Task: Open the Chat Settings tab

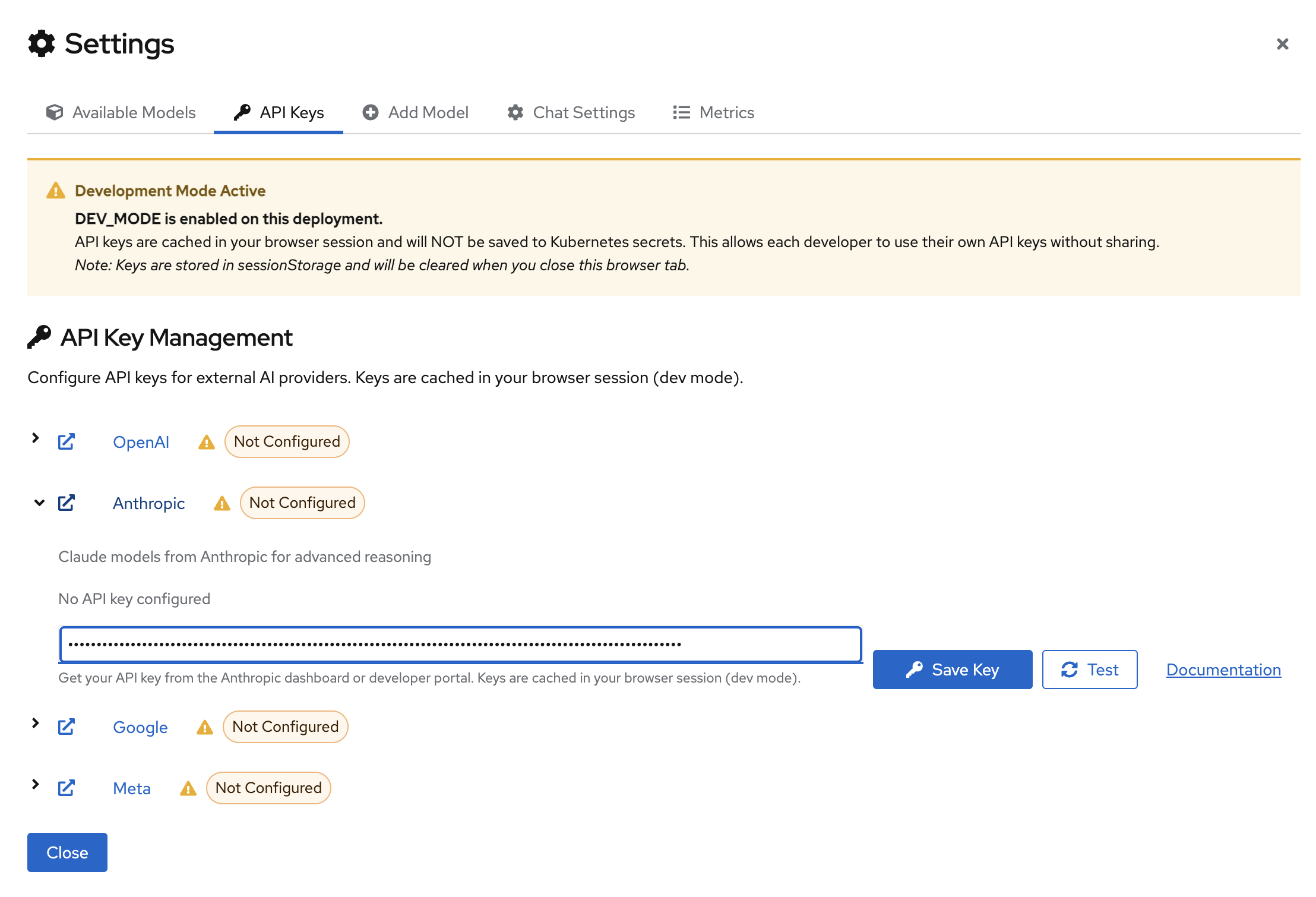Action: (571, 112)
